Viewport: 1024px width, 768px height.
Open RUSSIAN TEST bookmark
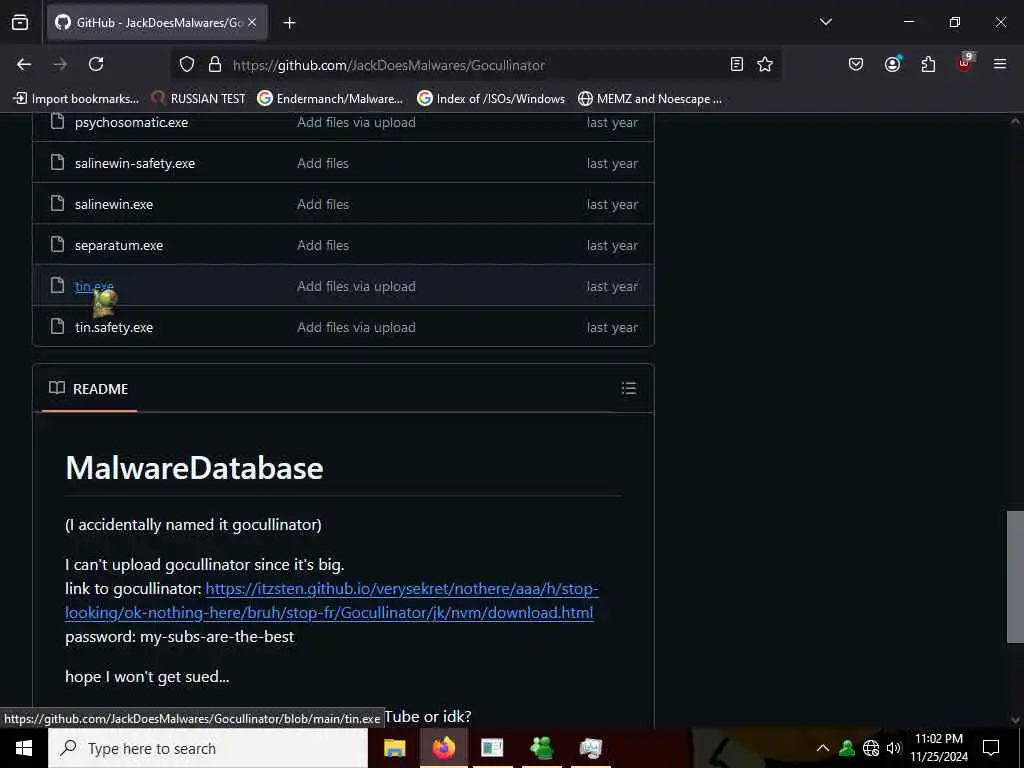199,99
